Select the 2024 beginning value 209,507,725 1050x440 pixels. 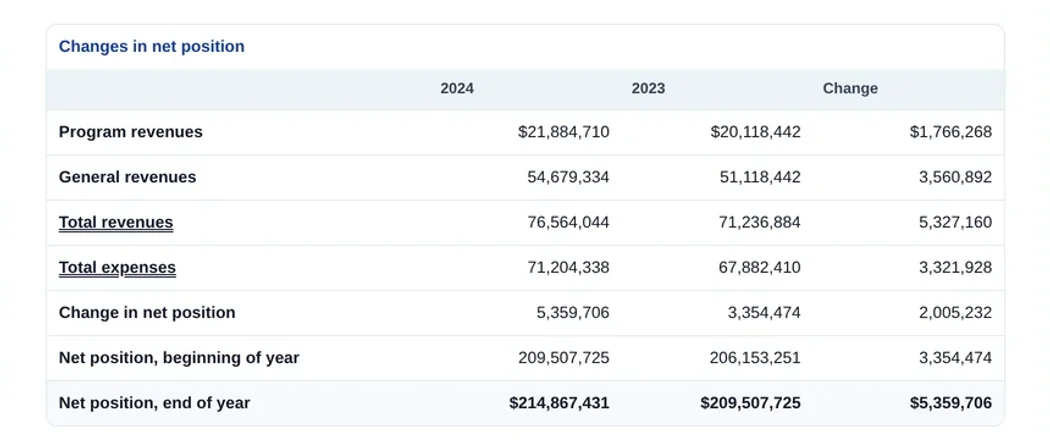pyautogui.click(x=564, y=358)
